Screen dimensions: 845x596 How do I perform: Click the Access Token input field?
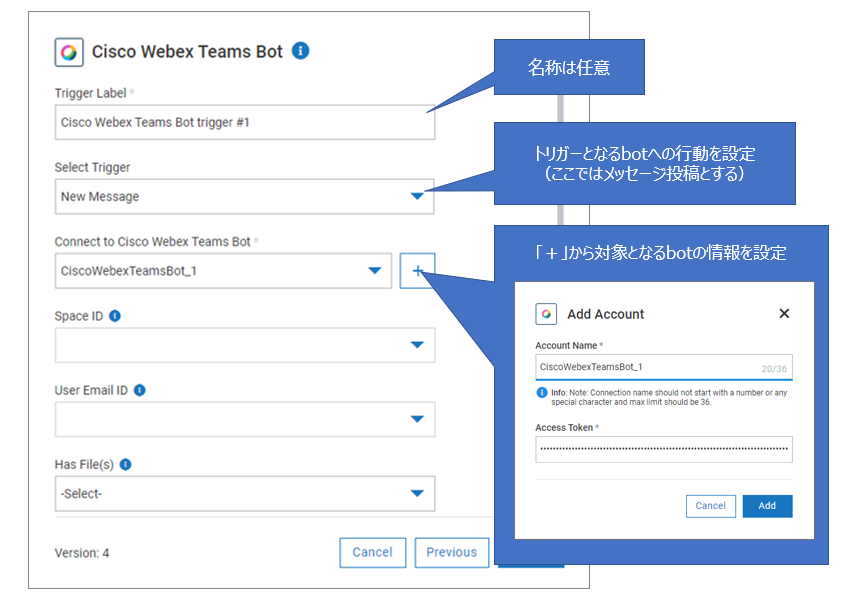(x=663, y=449)
